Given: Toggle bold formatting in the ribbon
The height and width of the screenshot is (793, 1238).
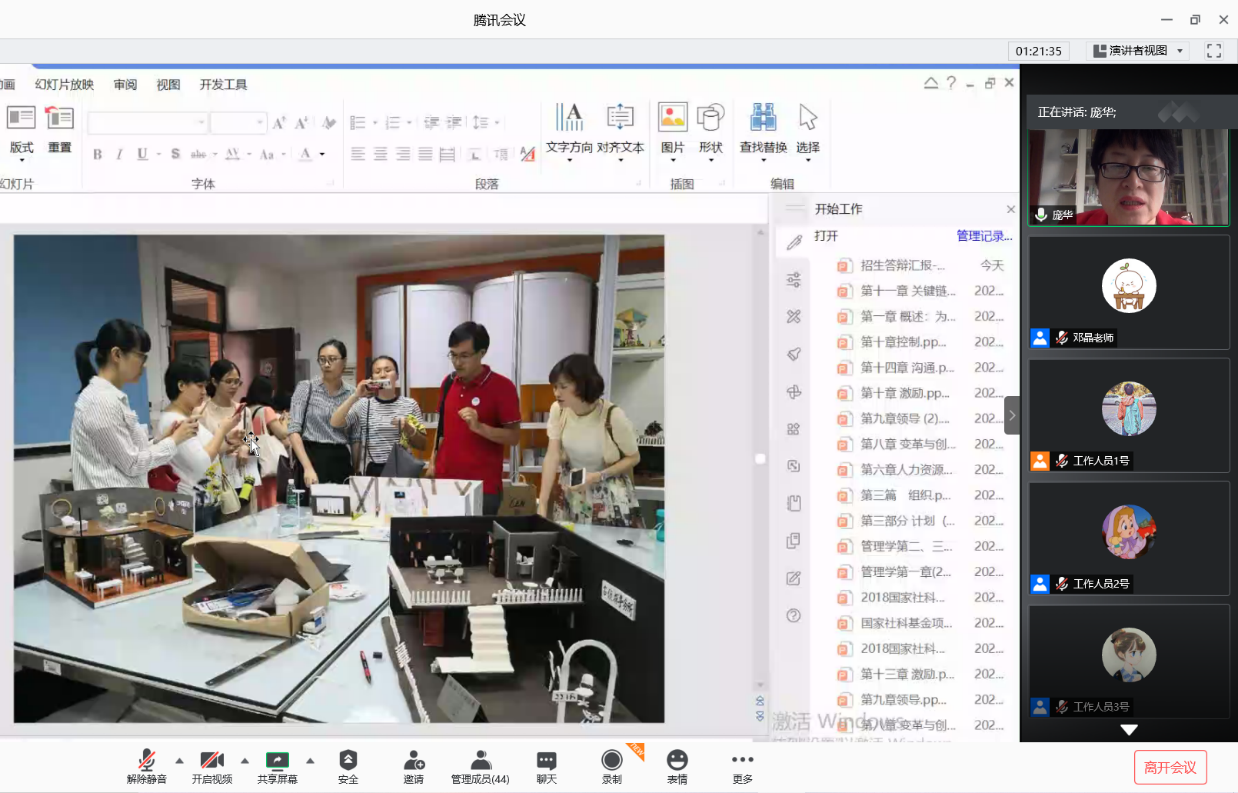Looking at the screenshot, I should click(98, 154).
